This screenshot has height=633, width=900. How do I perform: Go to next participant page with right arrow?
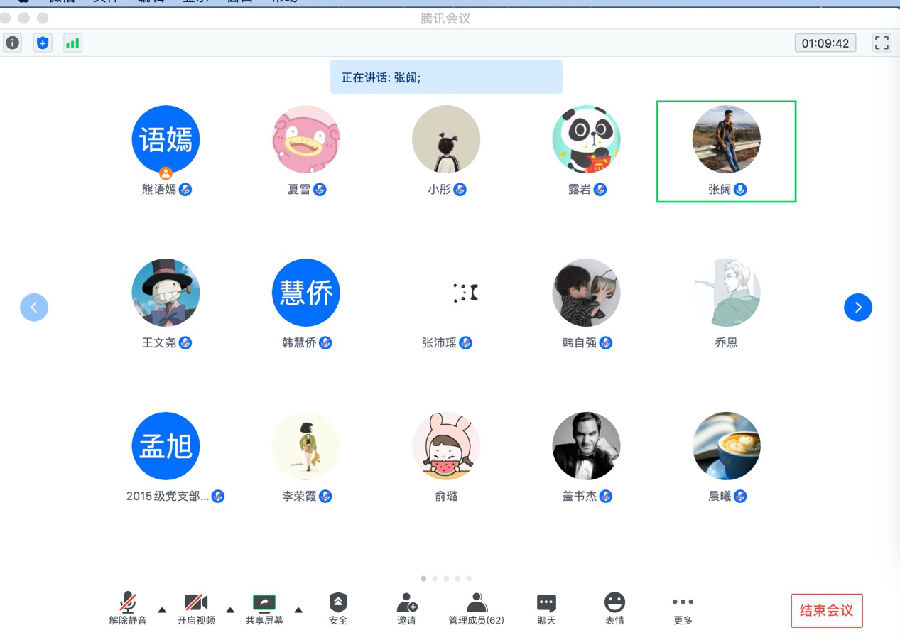coord(858,307)
